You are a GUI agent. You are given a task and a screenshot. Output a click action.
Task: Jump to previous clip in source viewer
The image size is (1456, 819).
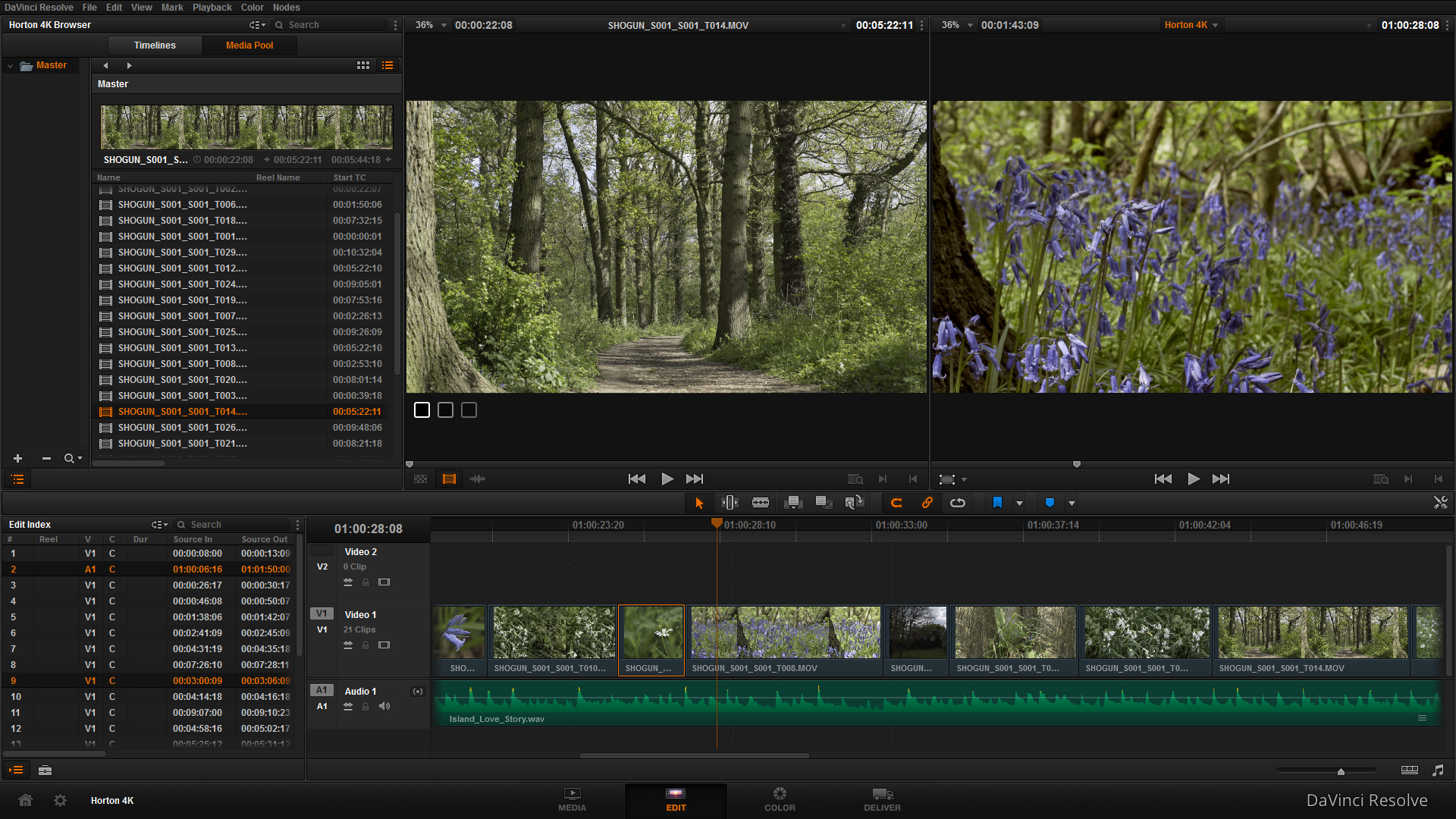637,479
